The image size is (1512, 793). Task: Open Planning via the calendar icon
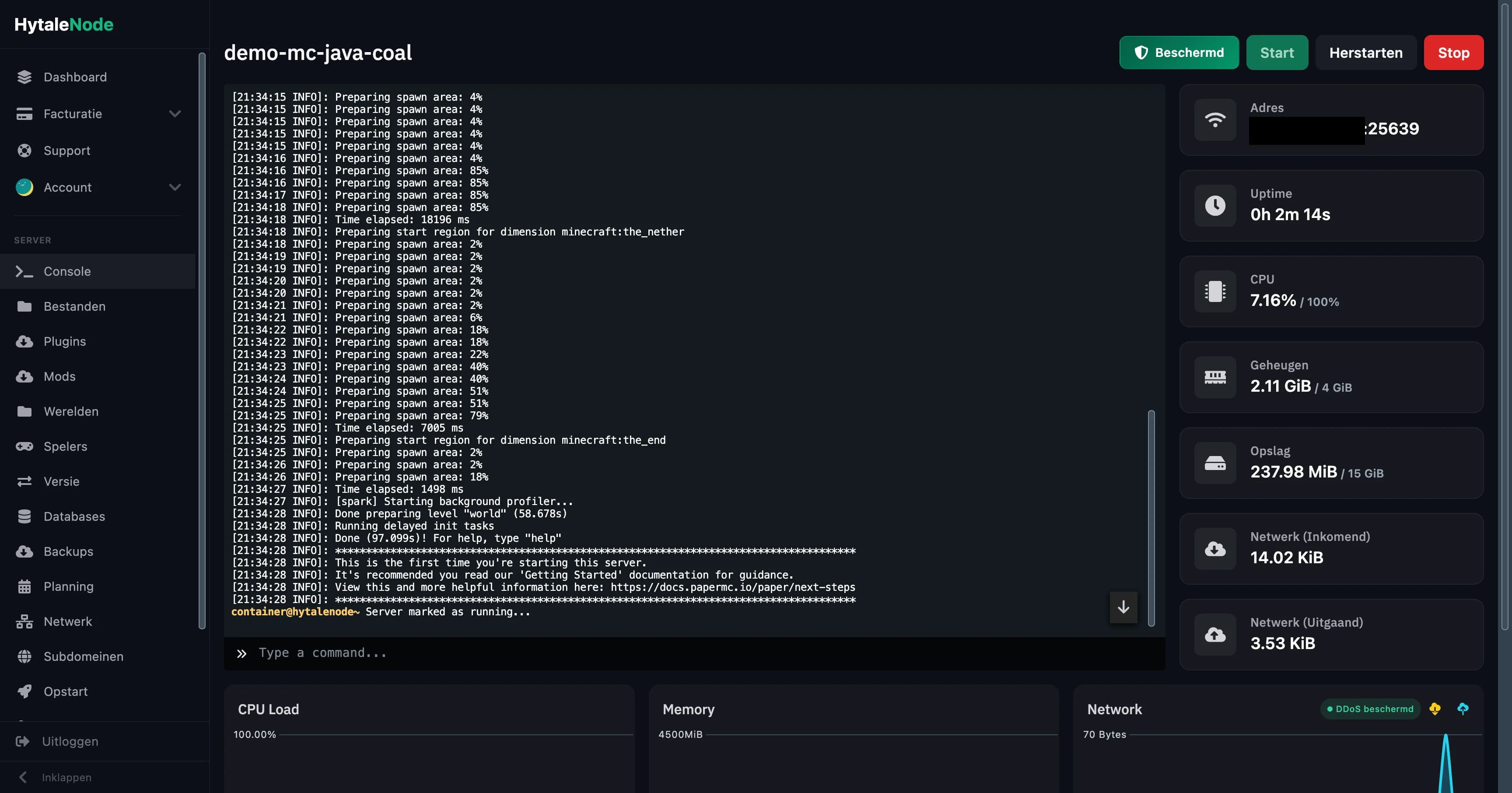pos(24,586)
